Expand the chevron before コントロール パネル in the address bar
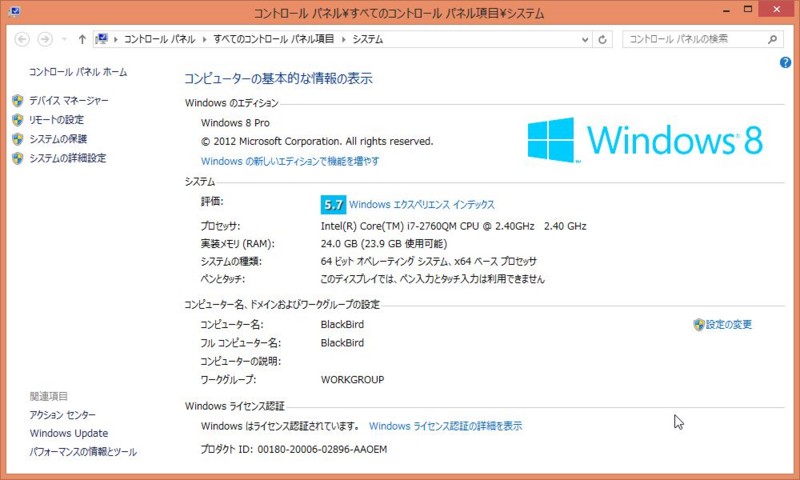 [x=116, y=39]
